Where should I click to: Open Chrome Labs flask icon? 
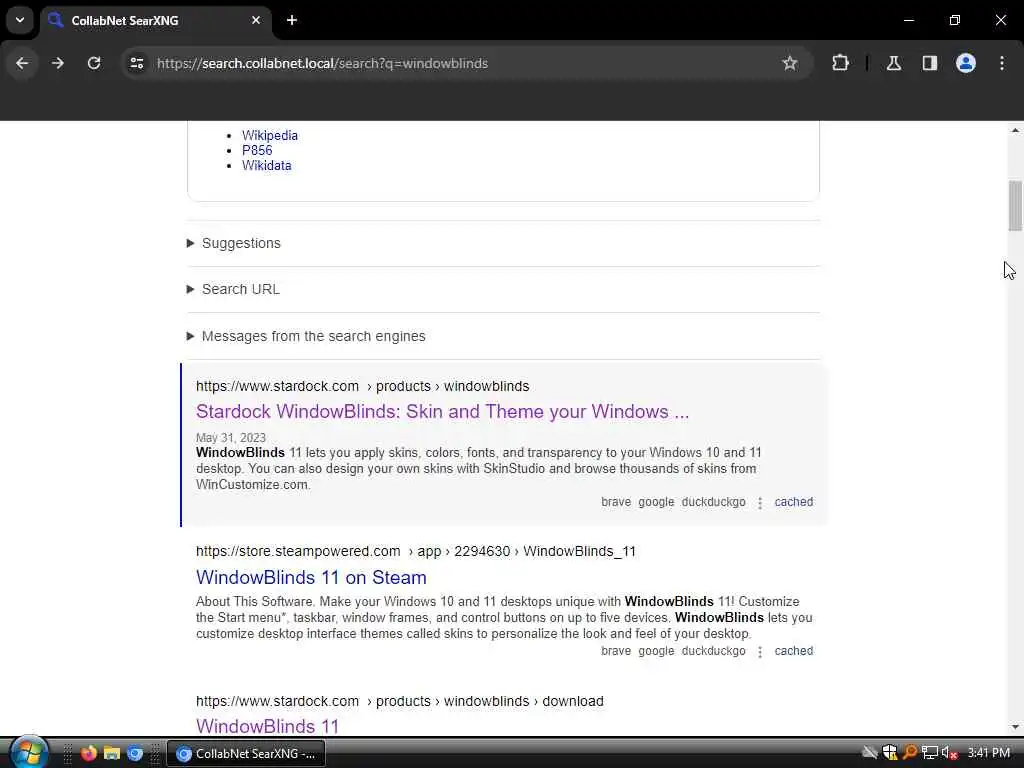[894, 63]
